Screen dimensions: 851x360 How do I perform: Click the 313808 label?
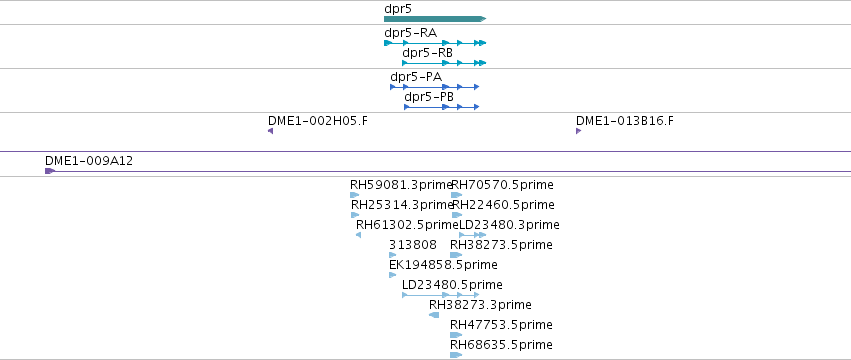pos(412,245)
